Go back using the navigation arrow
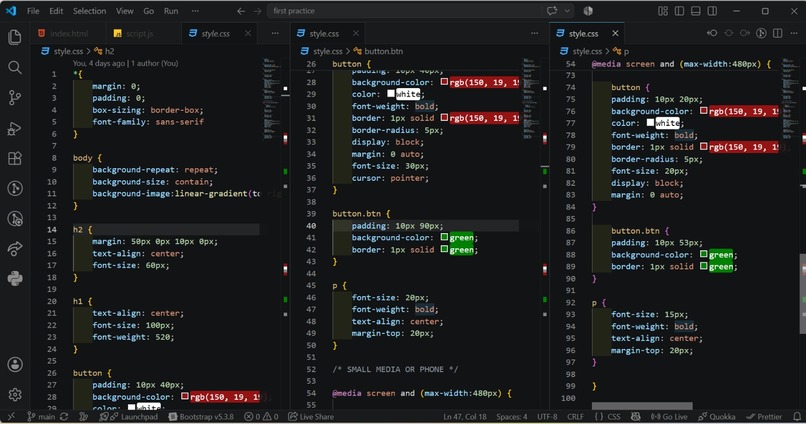This screenshot has width=806, height=424. coord(241,11)
